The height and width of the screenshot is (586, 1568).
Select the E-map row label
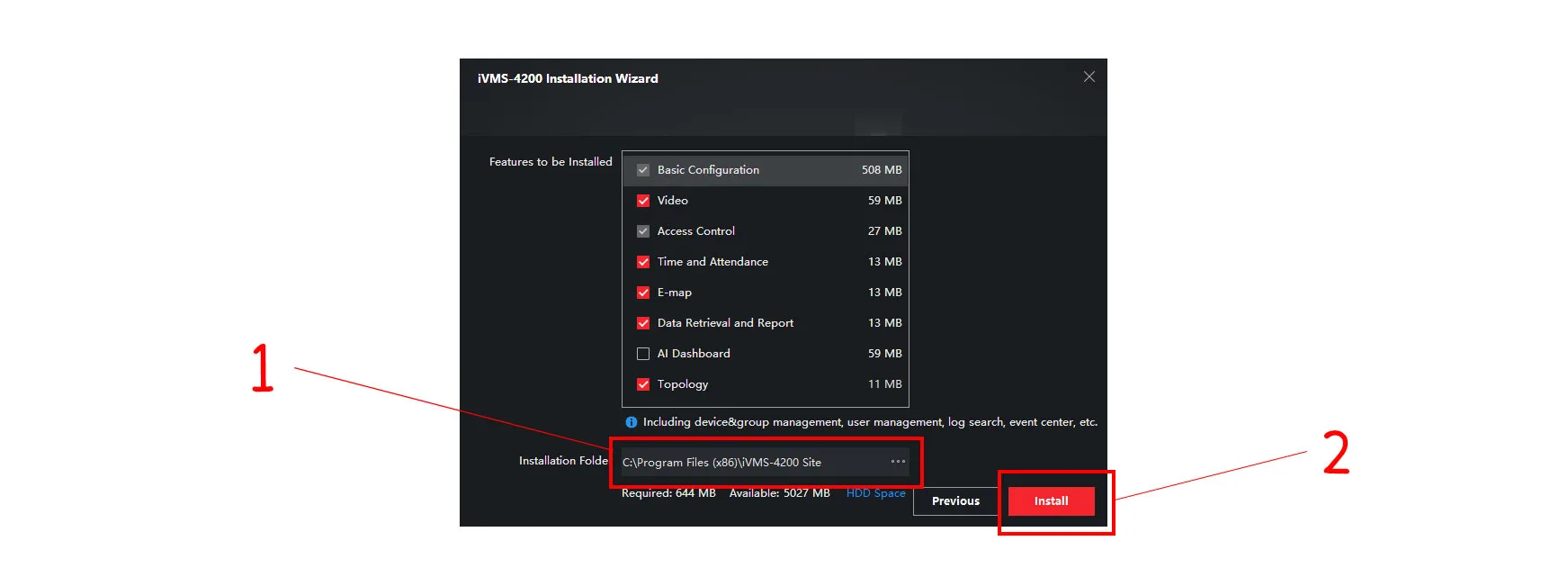[674, 293]
